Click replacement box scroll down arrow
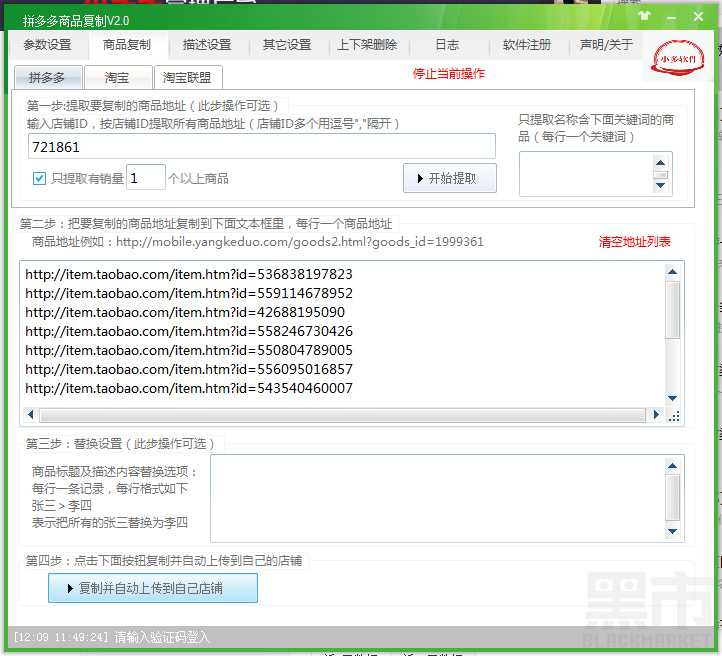The height and width of the screenshot is (656, 722). coord(673,531)
